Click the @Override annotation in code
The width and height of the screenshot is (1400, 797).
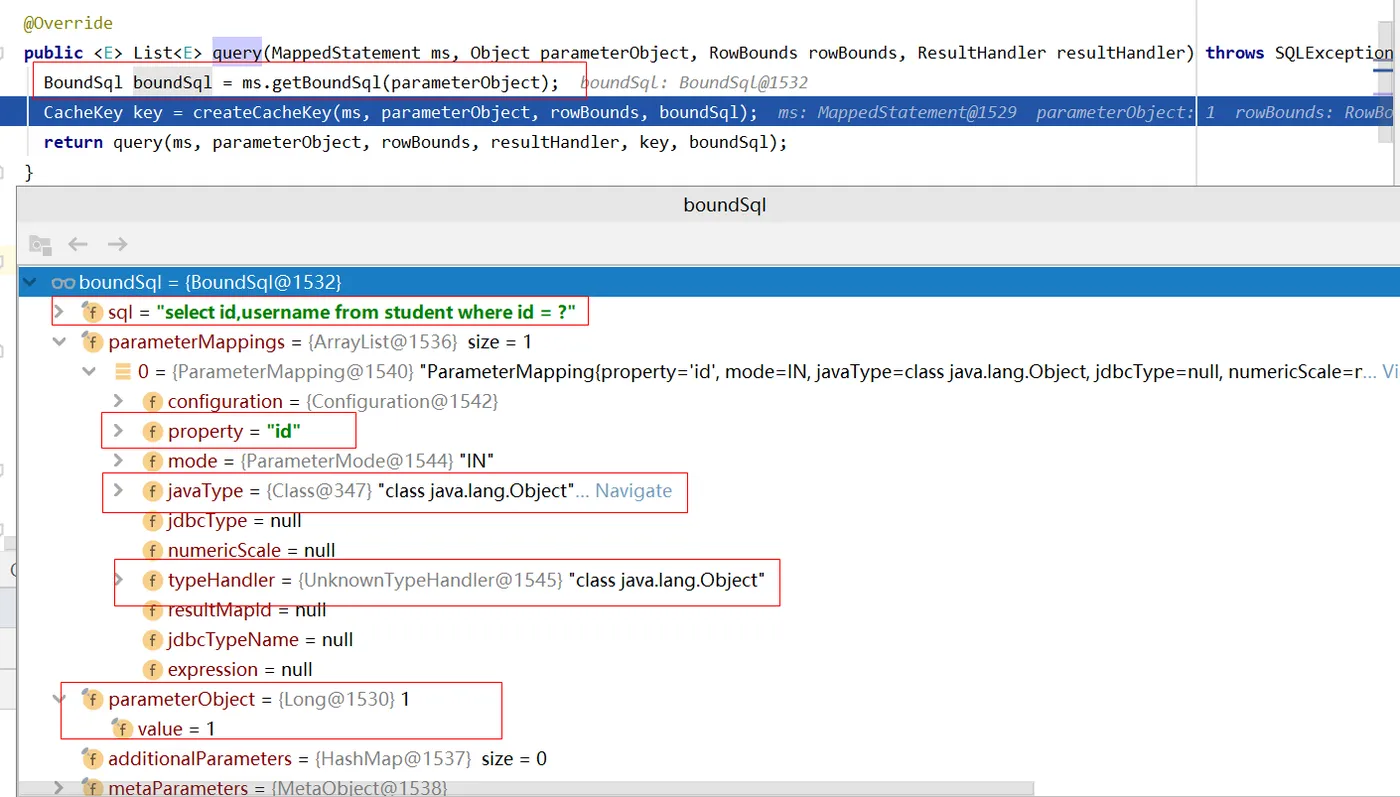68,22
